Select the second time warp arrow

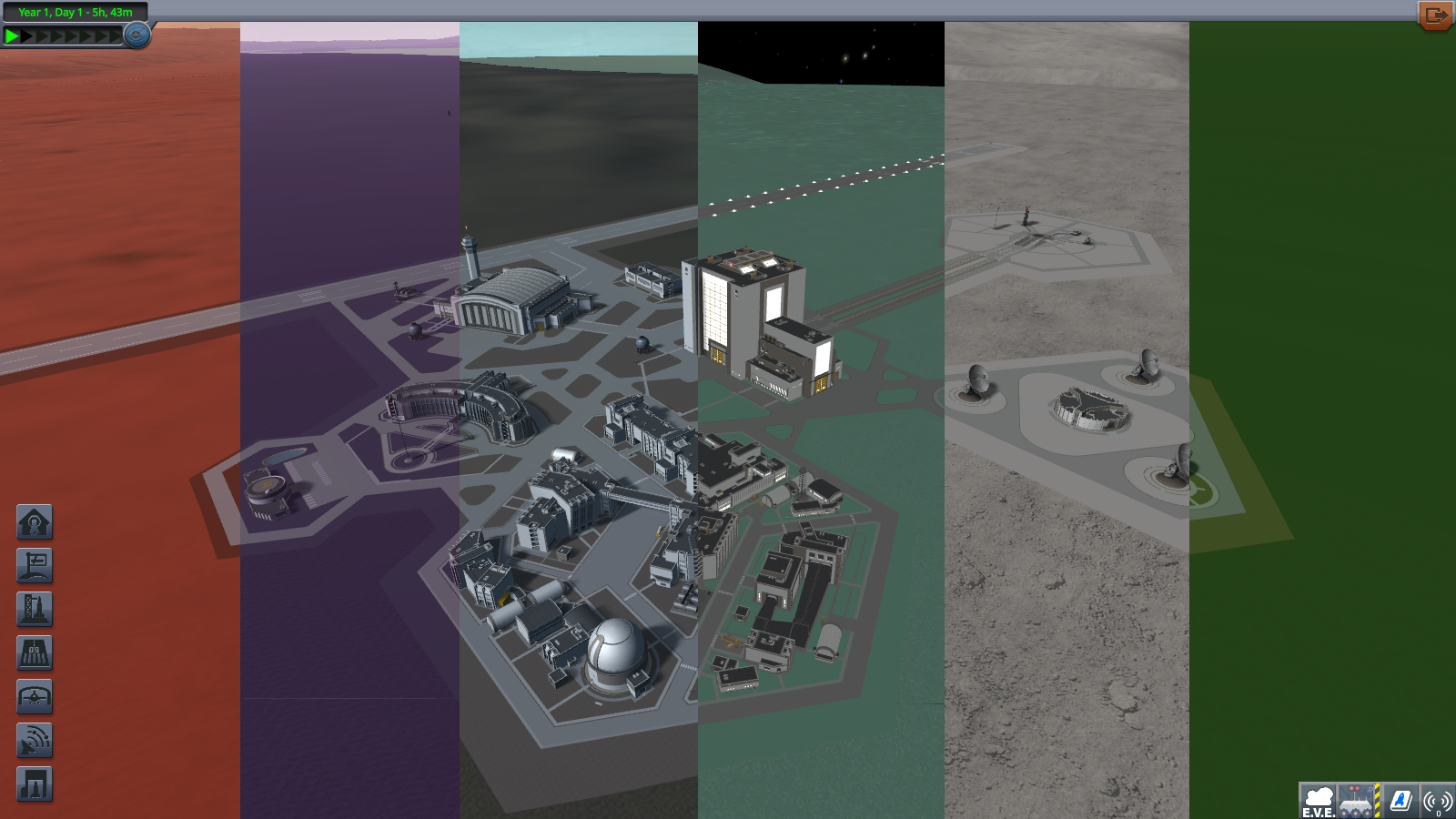pos(27,36)
